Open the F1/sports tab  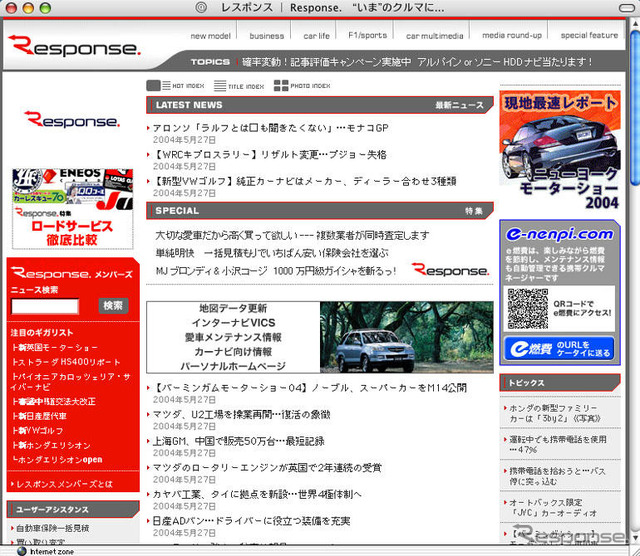[x=367, y=36]
